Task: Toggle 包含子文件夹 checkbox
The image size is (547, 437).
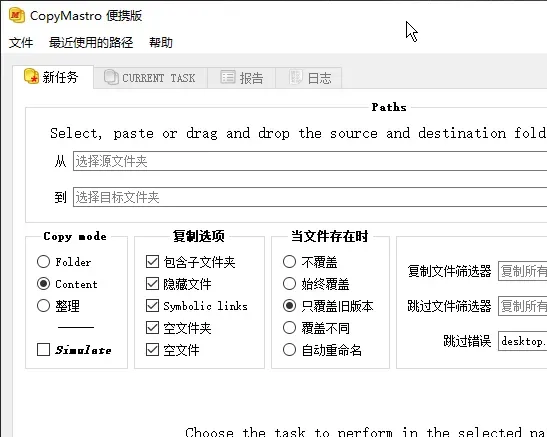Action: click(190, 262)
